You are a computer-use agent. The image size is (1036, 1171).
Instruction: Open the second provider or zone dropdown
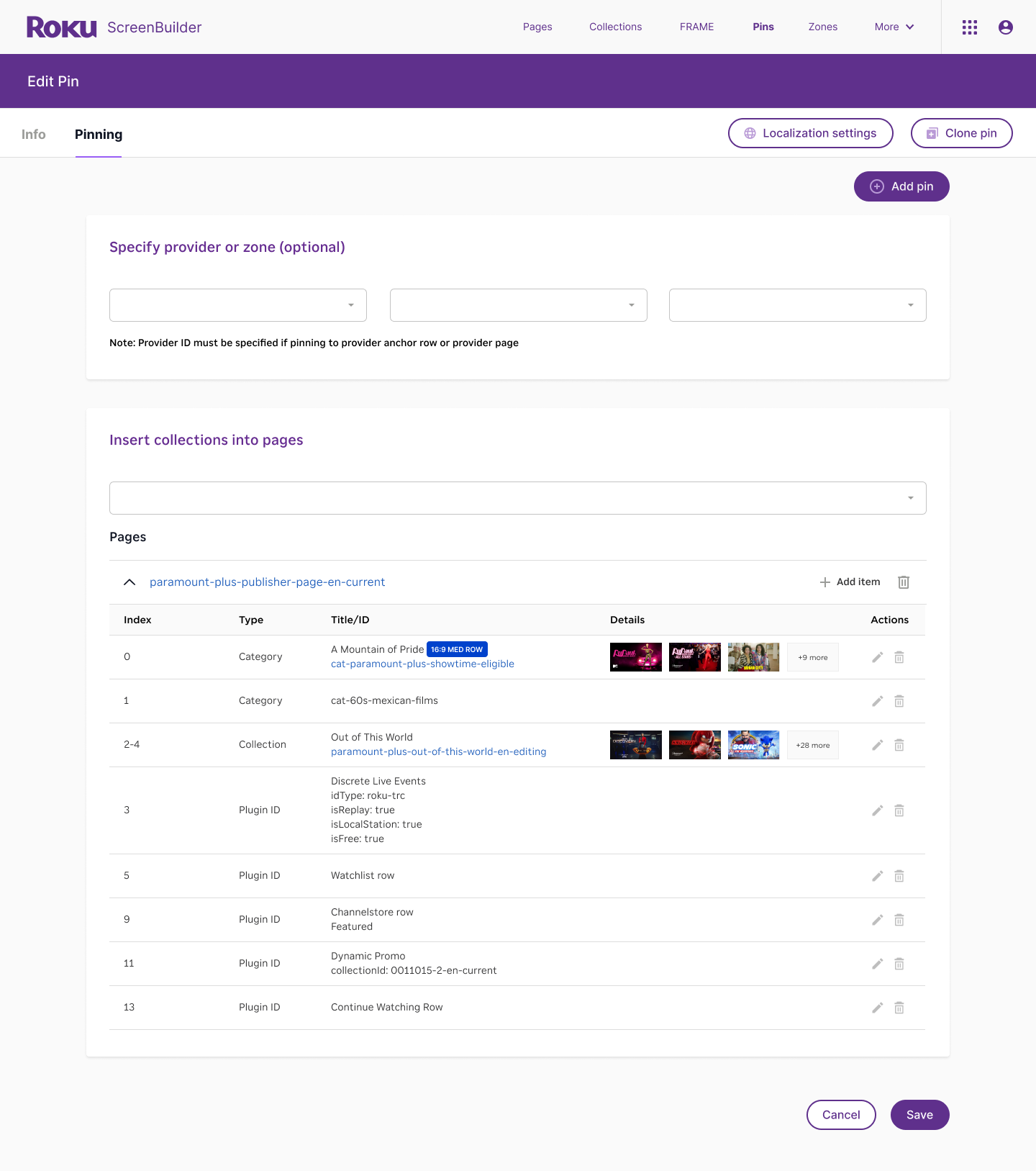pyautogui.click(x=519, y=305)
